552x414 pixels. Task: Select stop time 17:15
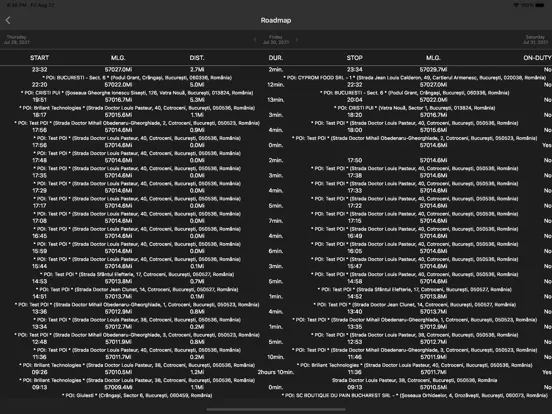click(355, 221)
